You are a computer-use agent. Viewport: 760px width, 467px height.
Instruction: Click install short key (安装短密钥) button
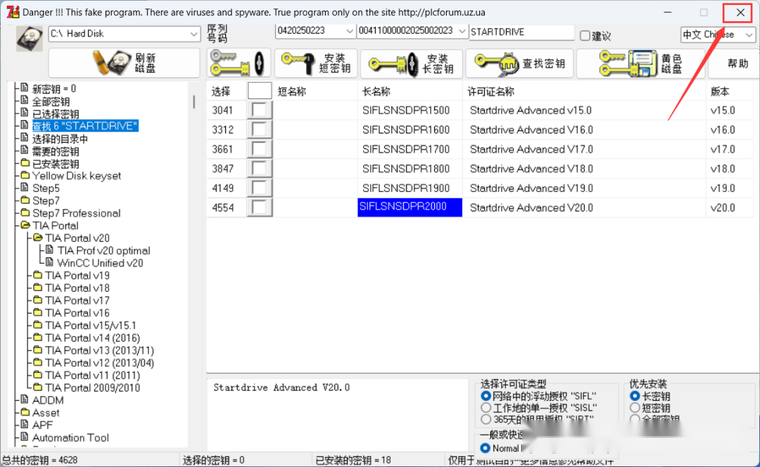coord(315,64)
